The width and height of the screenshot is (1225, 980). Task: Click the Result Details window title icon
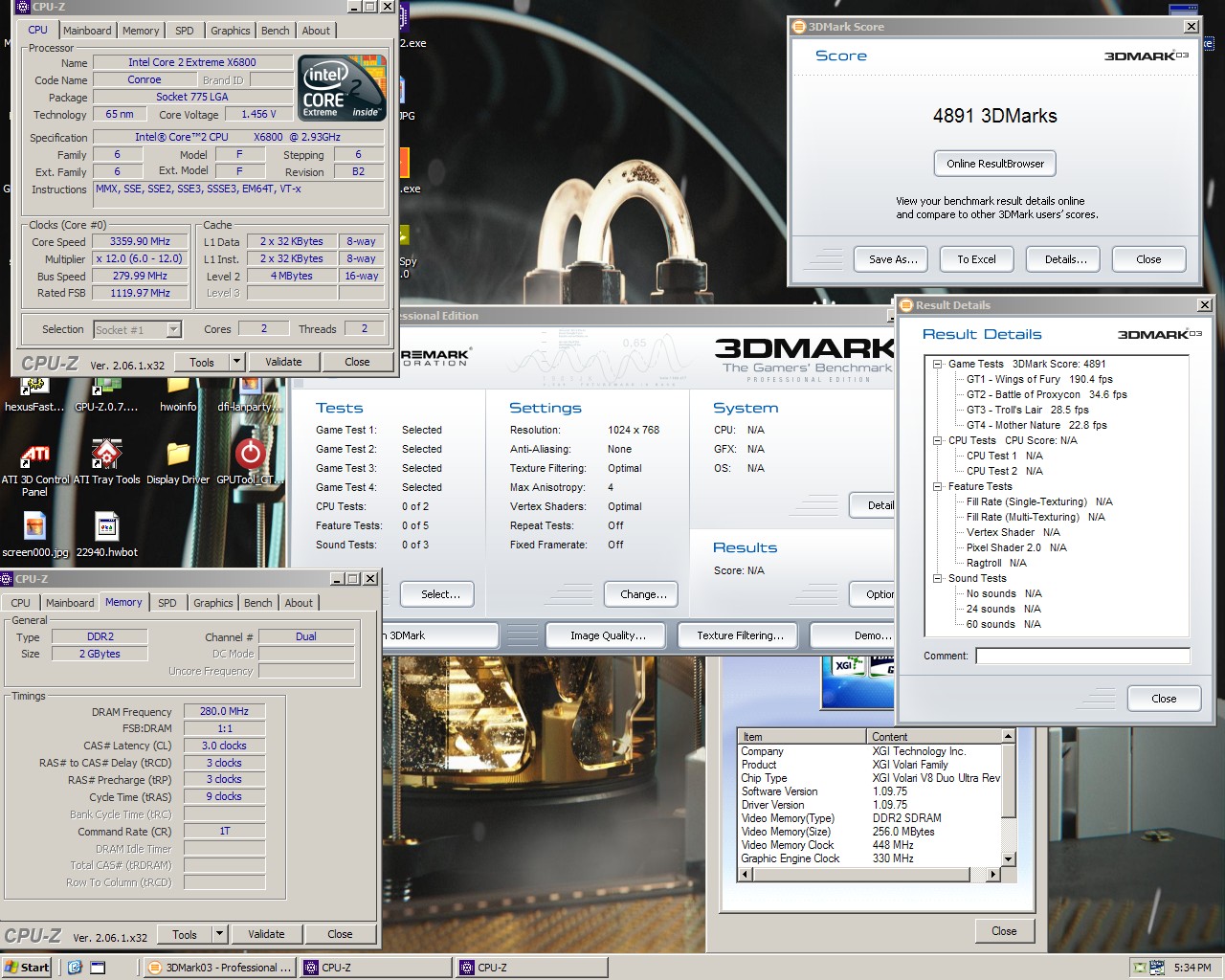pyautogui.click(x=906, y=305)
